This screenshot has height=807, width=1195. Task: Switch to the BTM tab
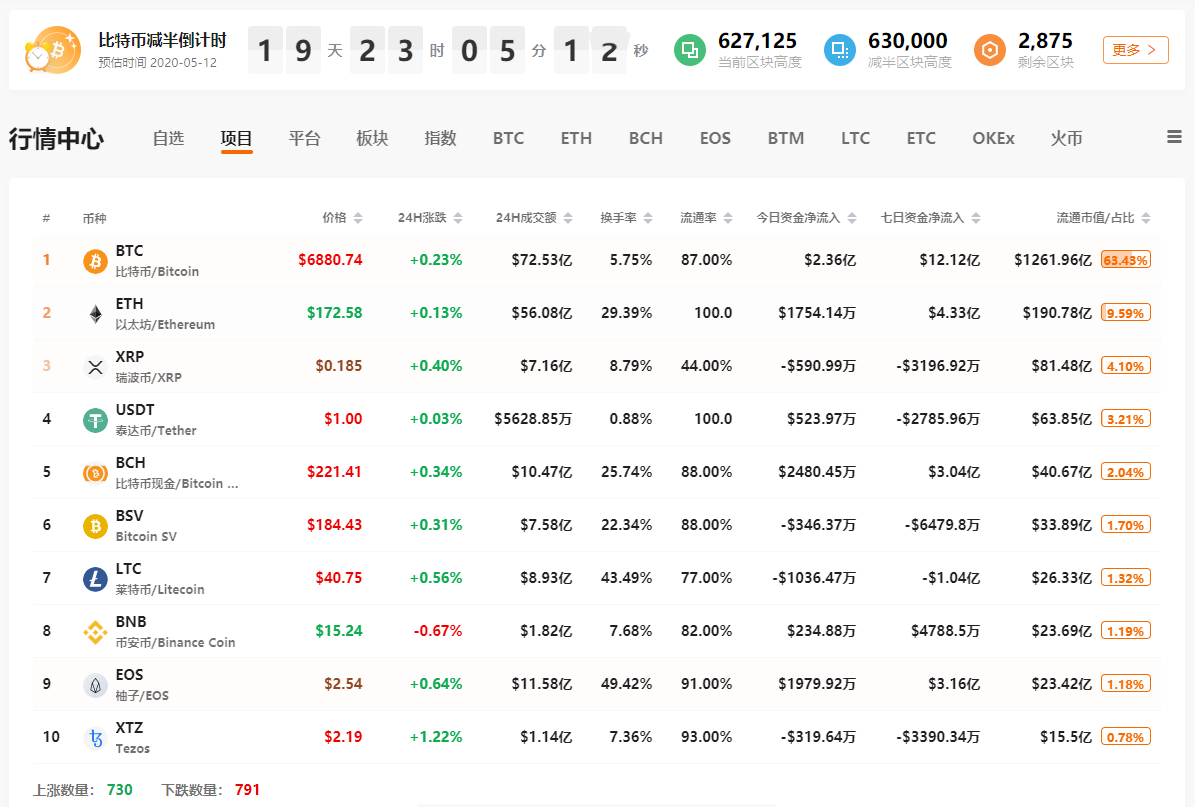point(786,138)
